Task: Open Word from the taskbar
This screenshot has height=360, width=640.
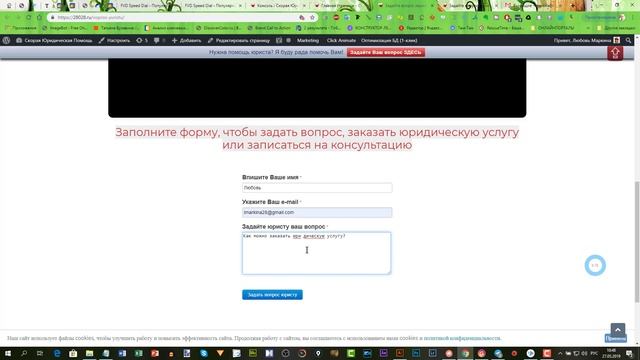Action: click(122, 353)
